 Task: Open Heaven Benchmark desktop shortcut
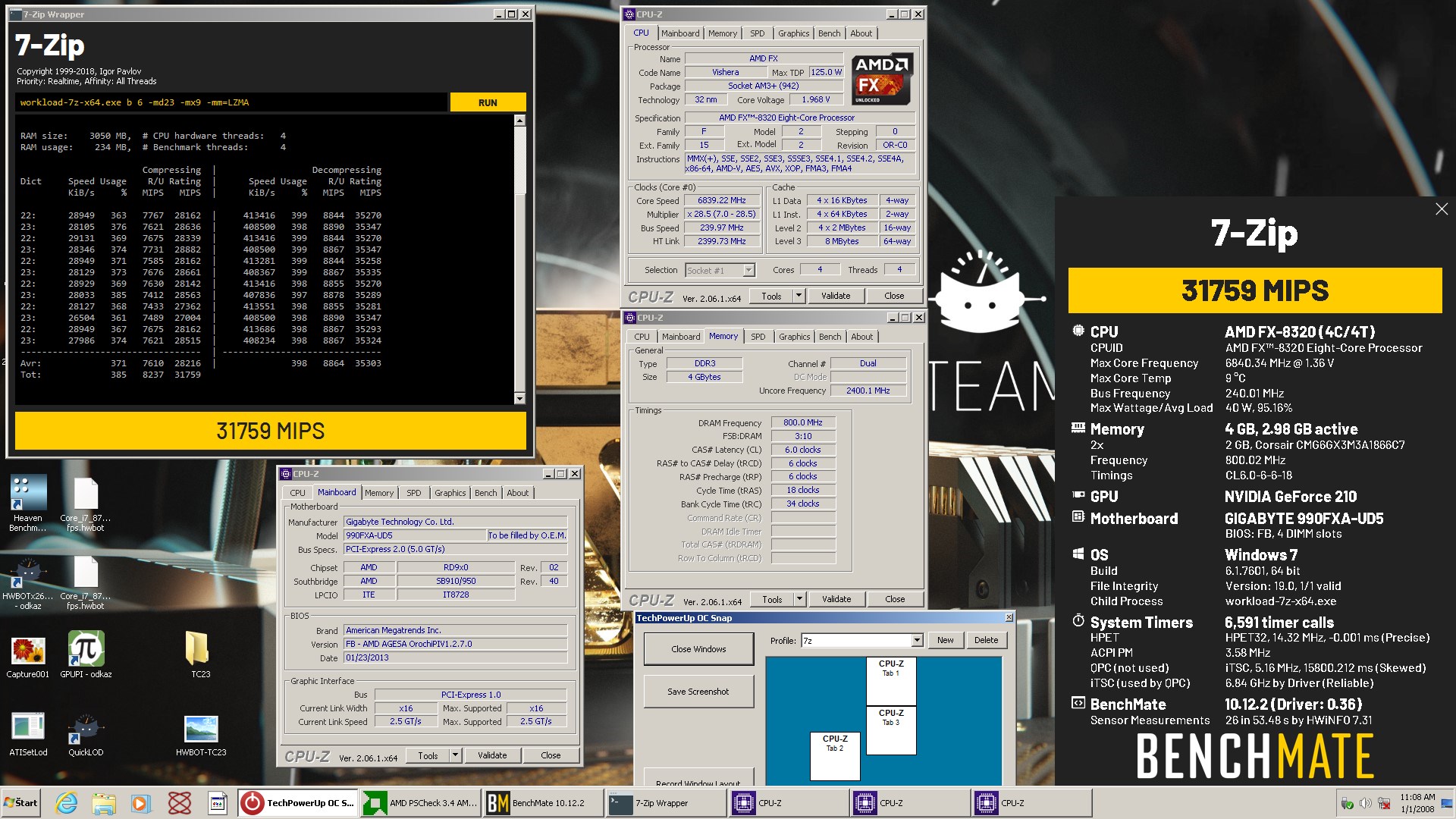tap(28, 502)
